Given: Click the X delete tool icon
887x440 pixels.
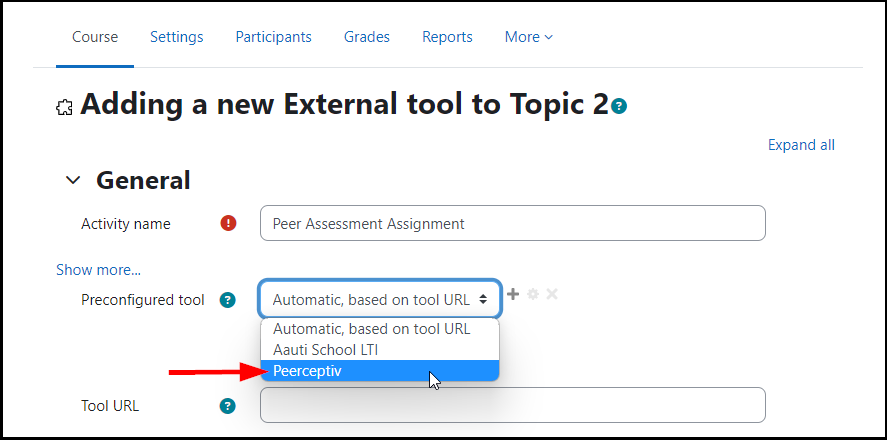Looking at the screenshot, I should click(x=552, y=294).
